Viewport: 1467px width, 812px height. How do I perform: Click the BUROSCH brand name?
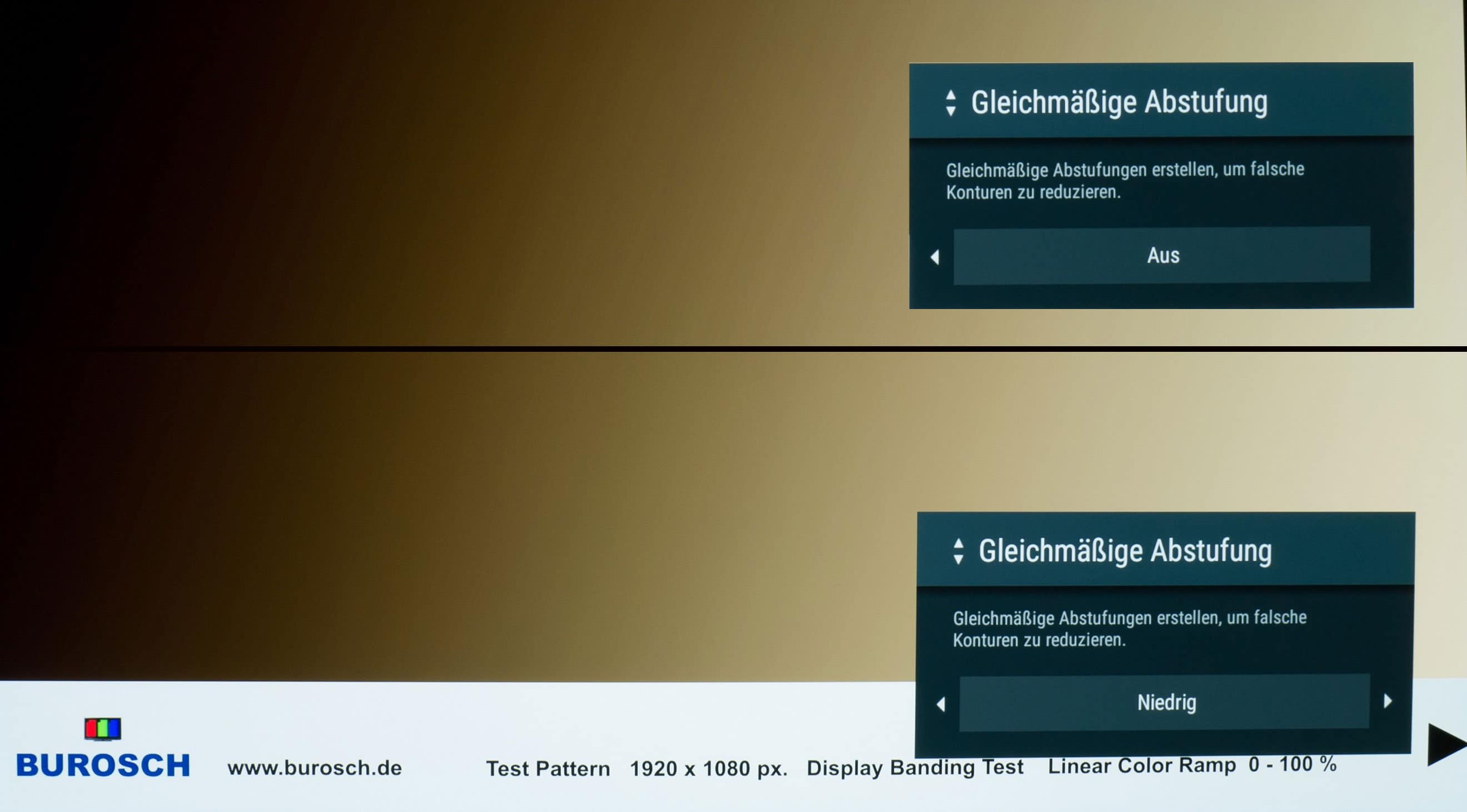[x=103, y=765]
